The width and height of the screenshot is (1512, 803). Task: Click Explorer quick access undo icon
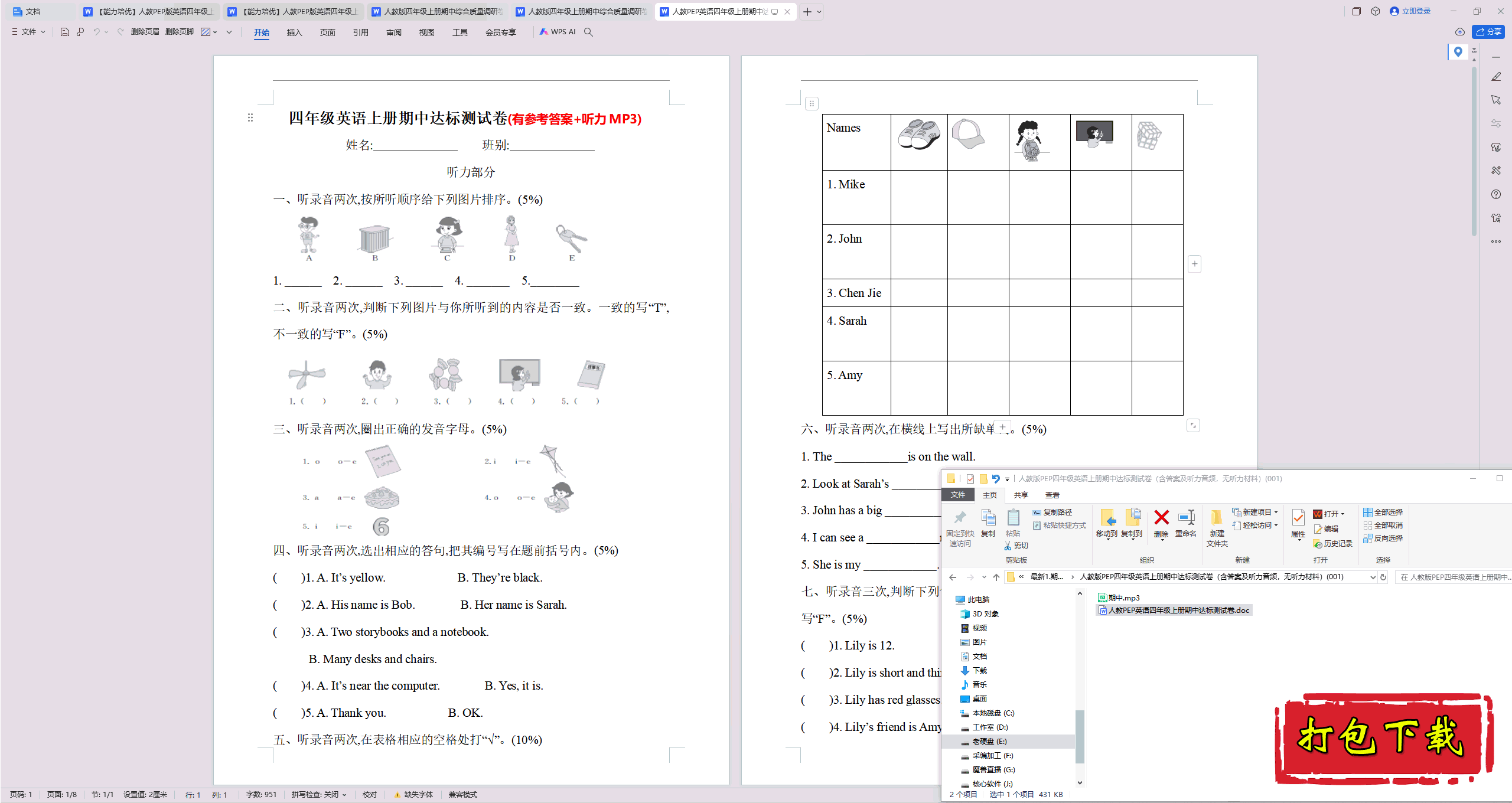click(x=996, y=479)
